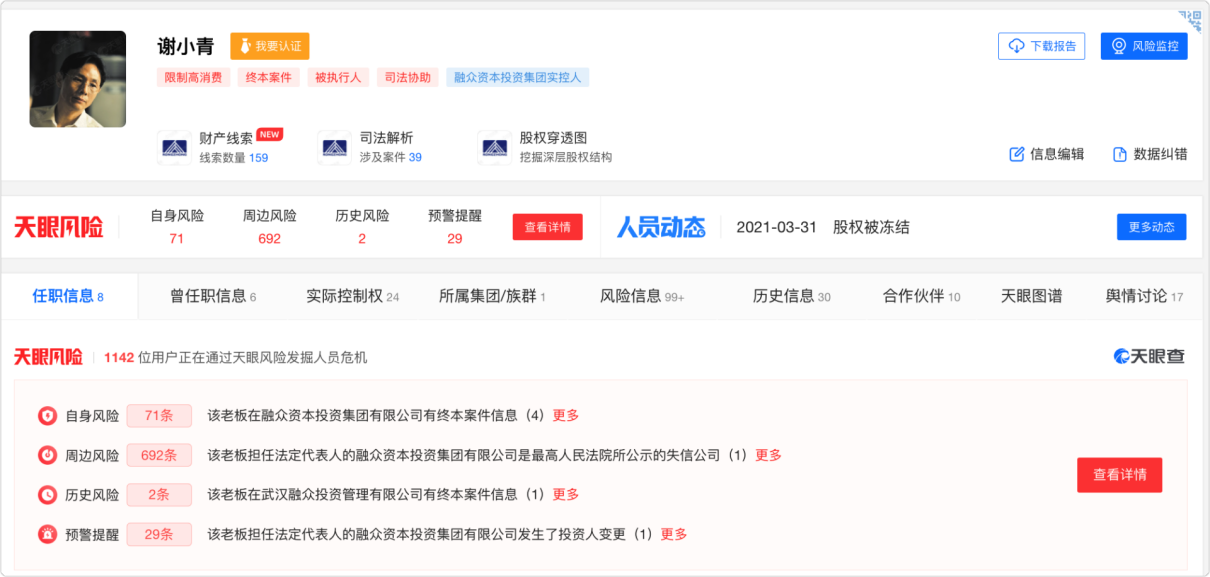1210x577 pixels.
Task: Click the 71条 risk count badge
Action: pos(159,416)
